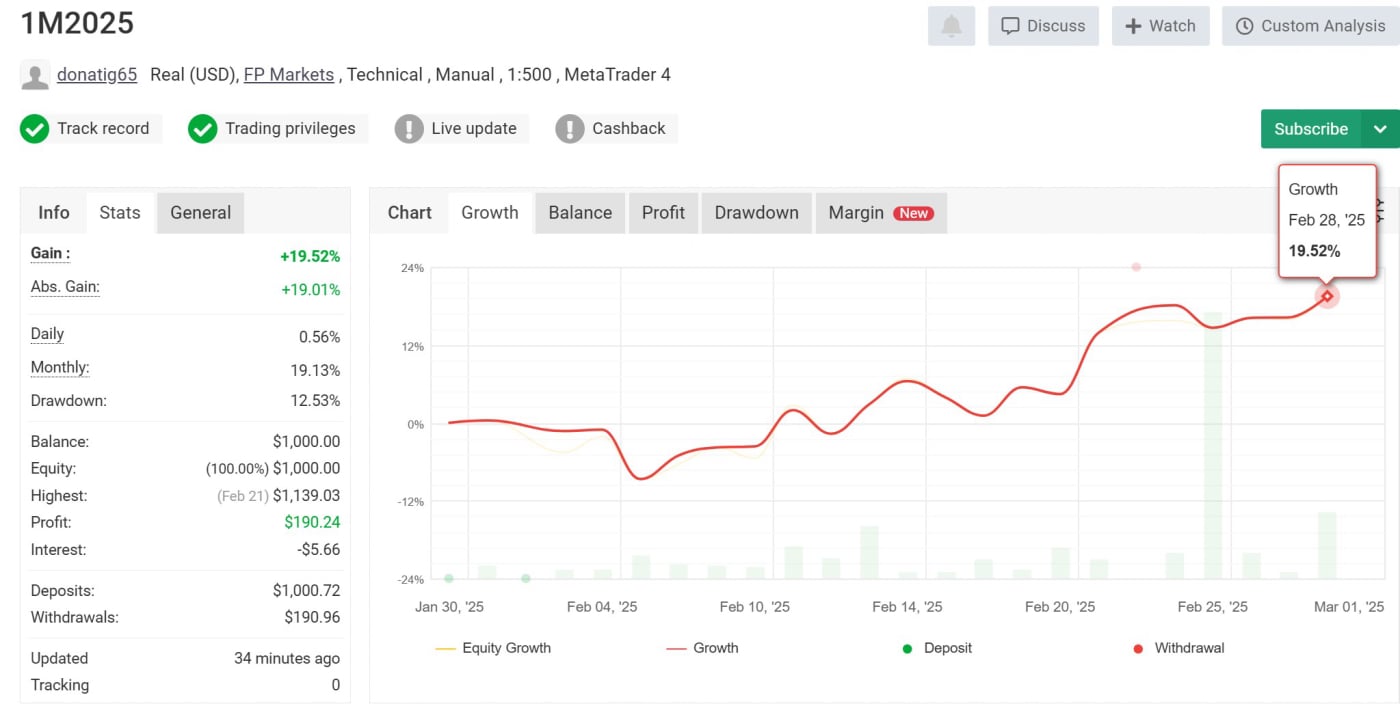Viewport: 1400px width, 704px height.
Task: Open the FP Markets broker link
Action: point(289,75)
